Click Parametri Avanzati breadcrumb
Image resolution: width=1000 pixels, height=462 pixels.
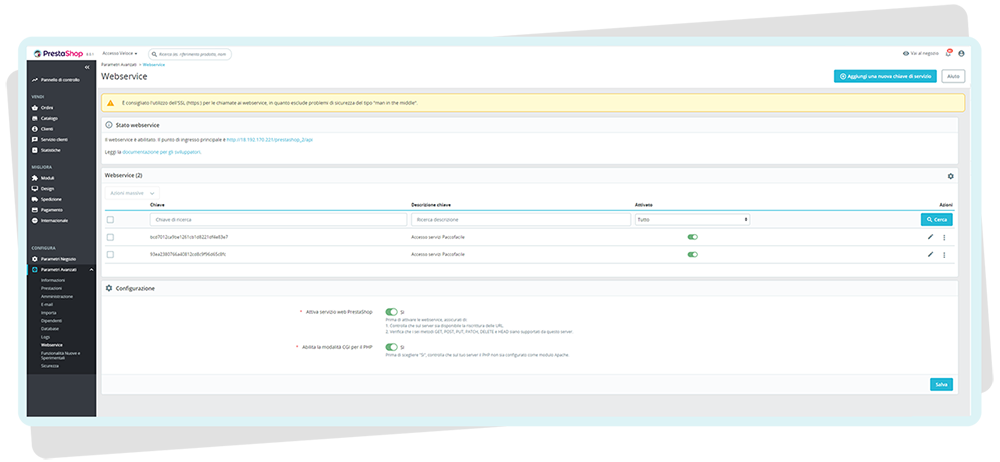120,65
